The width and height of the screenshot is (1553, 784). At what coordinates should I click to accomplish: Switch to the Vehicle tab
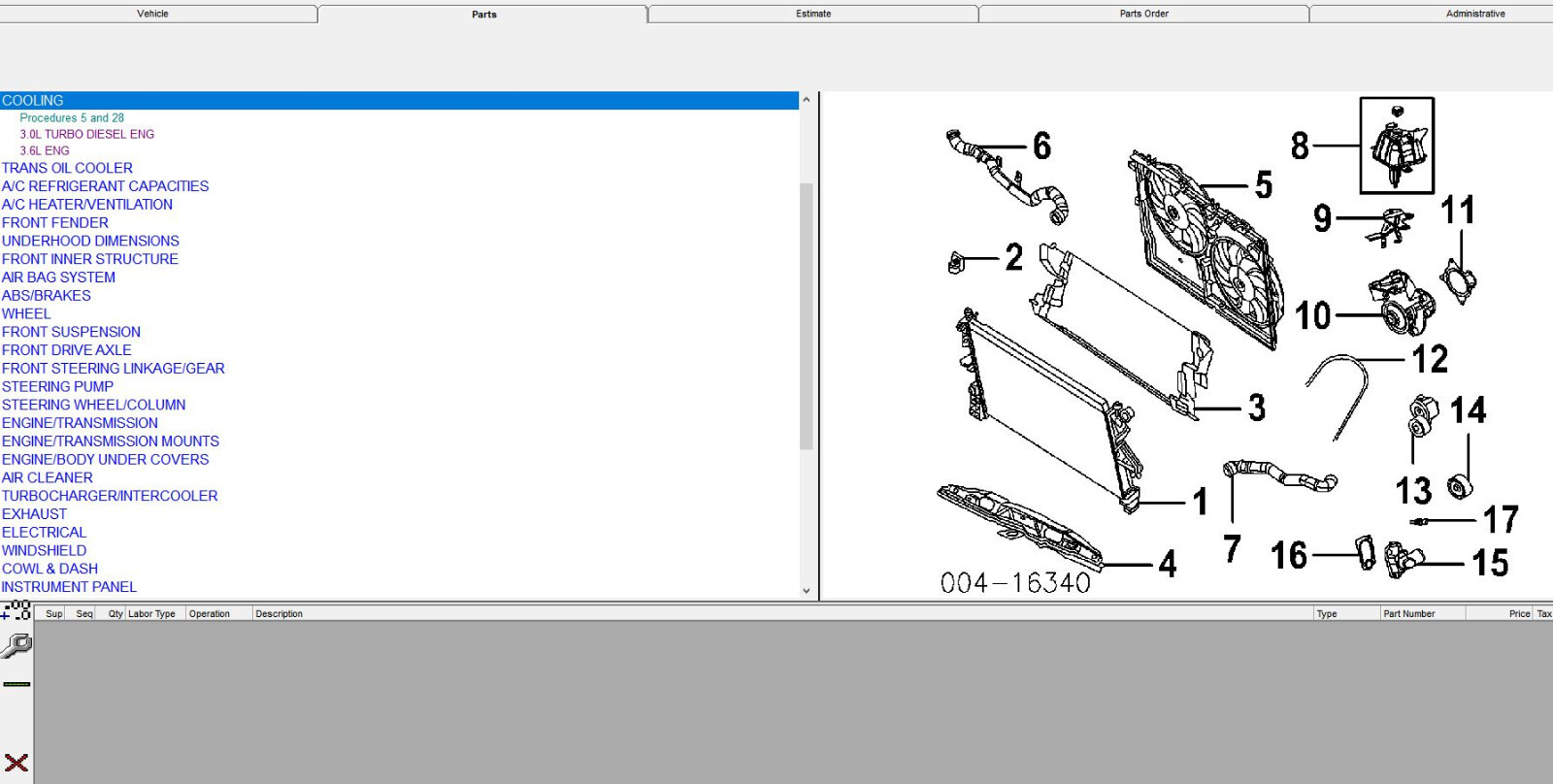pyautogui.click(x=152, y=14)
